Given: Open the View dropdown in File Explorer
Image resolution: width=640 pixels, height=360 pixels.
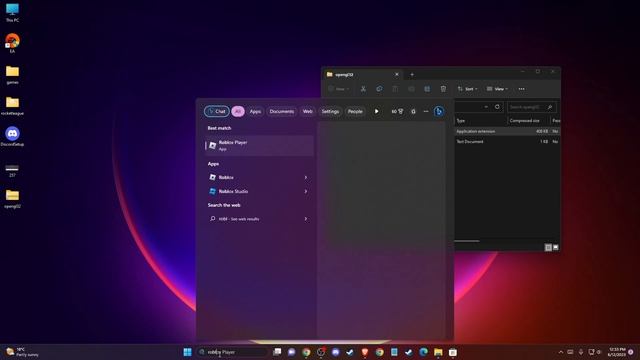Looking at the screenshot, I should (x=497, y=89).
